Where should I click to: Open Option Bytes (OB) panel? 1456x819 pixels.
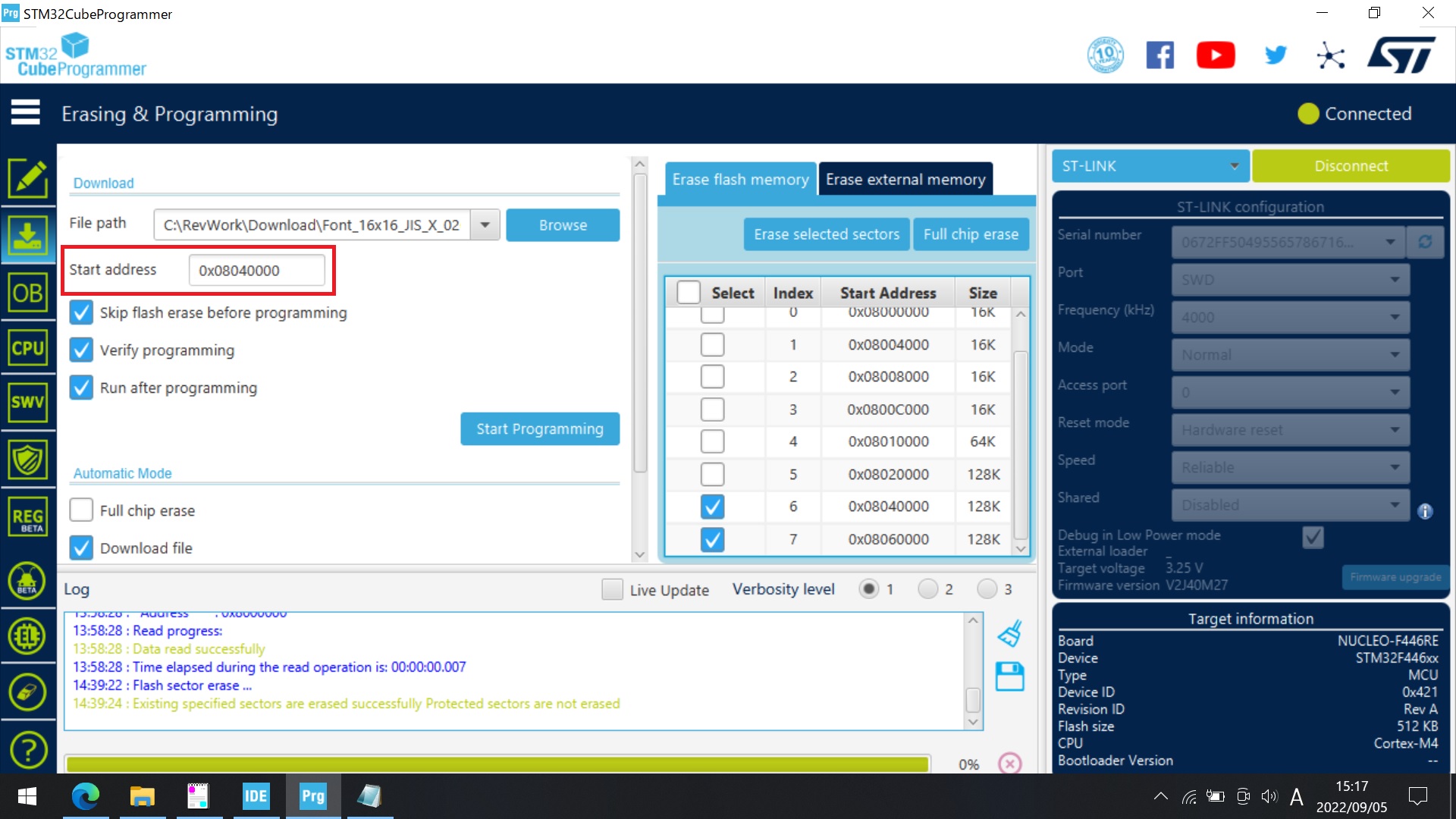coord(27,293)
